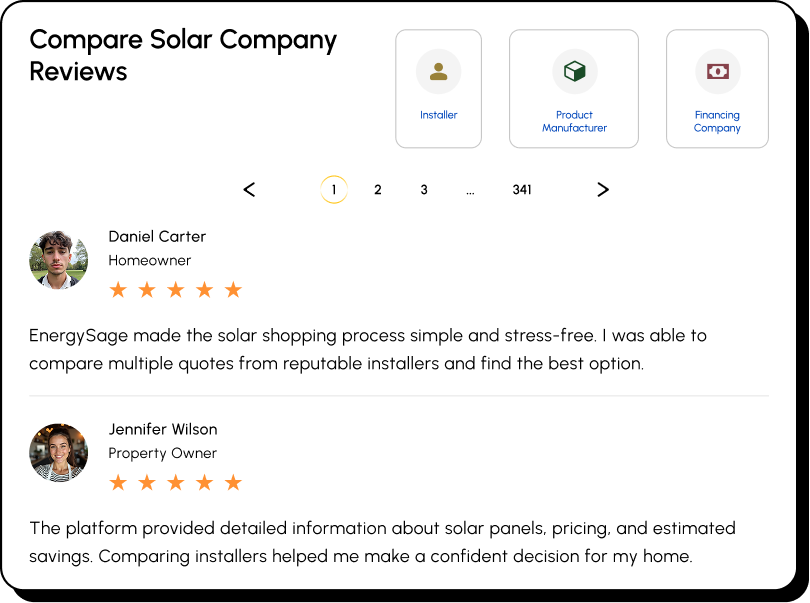Open Jennifer Wilson's profile photo

coord(58,453)
